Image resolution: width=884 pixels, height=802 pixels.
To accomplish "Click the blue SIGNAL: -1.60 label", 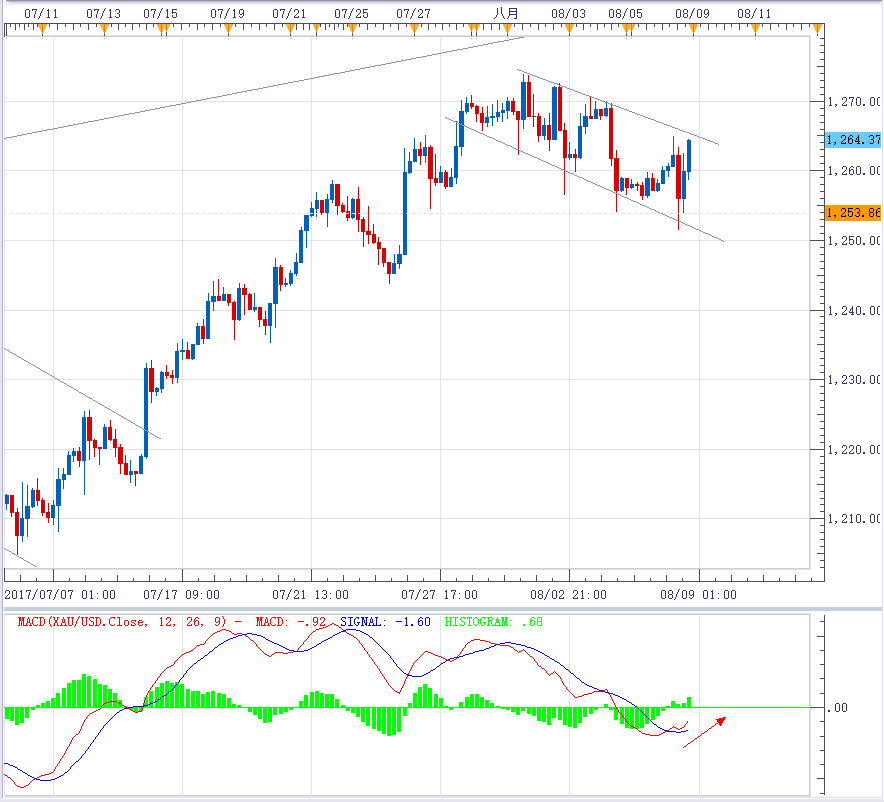I will pos(385,622).
